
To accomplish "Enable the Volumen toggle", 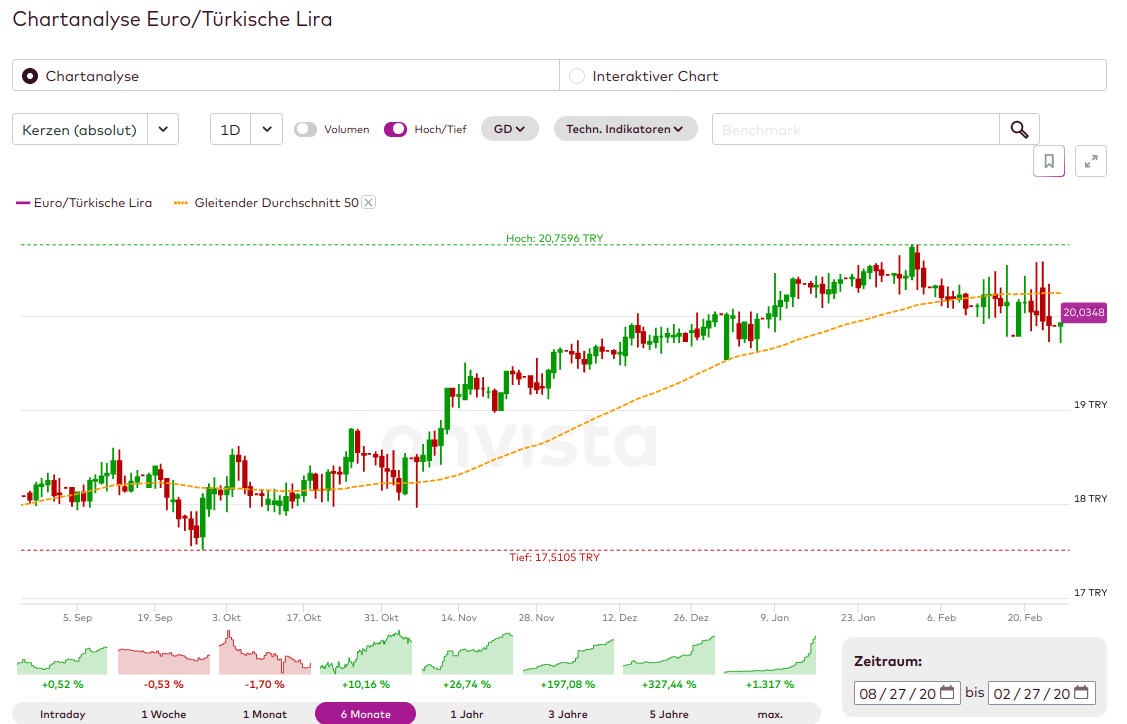I will click(305, 130).
